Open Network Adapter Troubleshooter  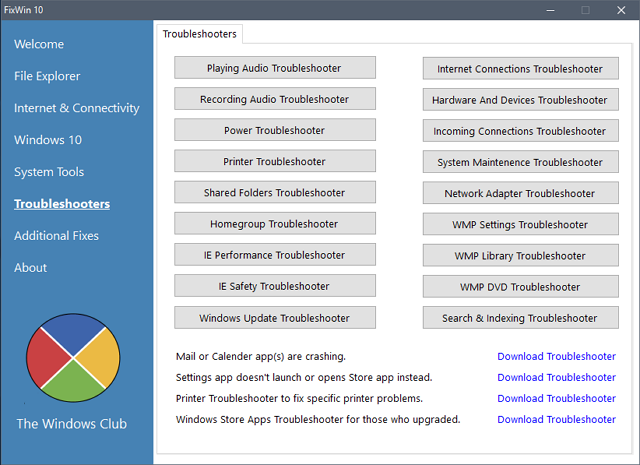click(520, 193)
